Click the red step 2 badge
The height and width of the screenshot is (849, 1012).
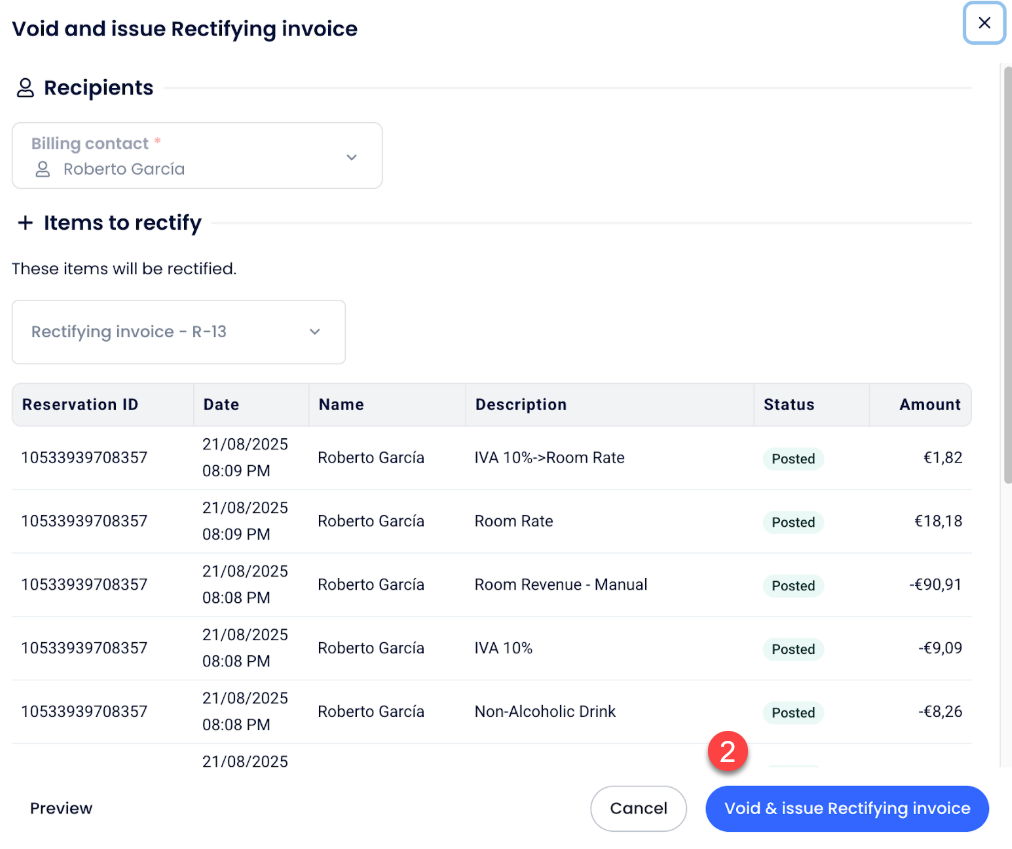pos(728,752)
